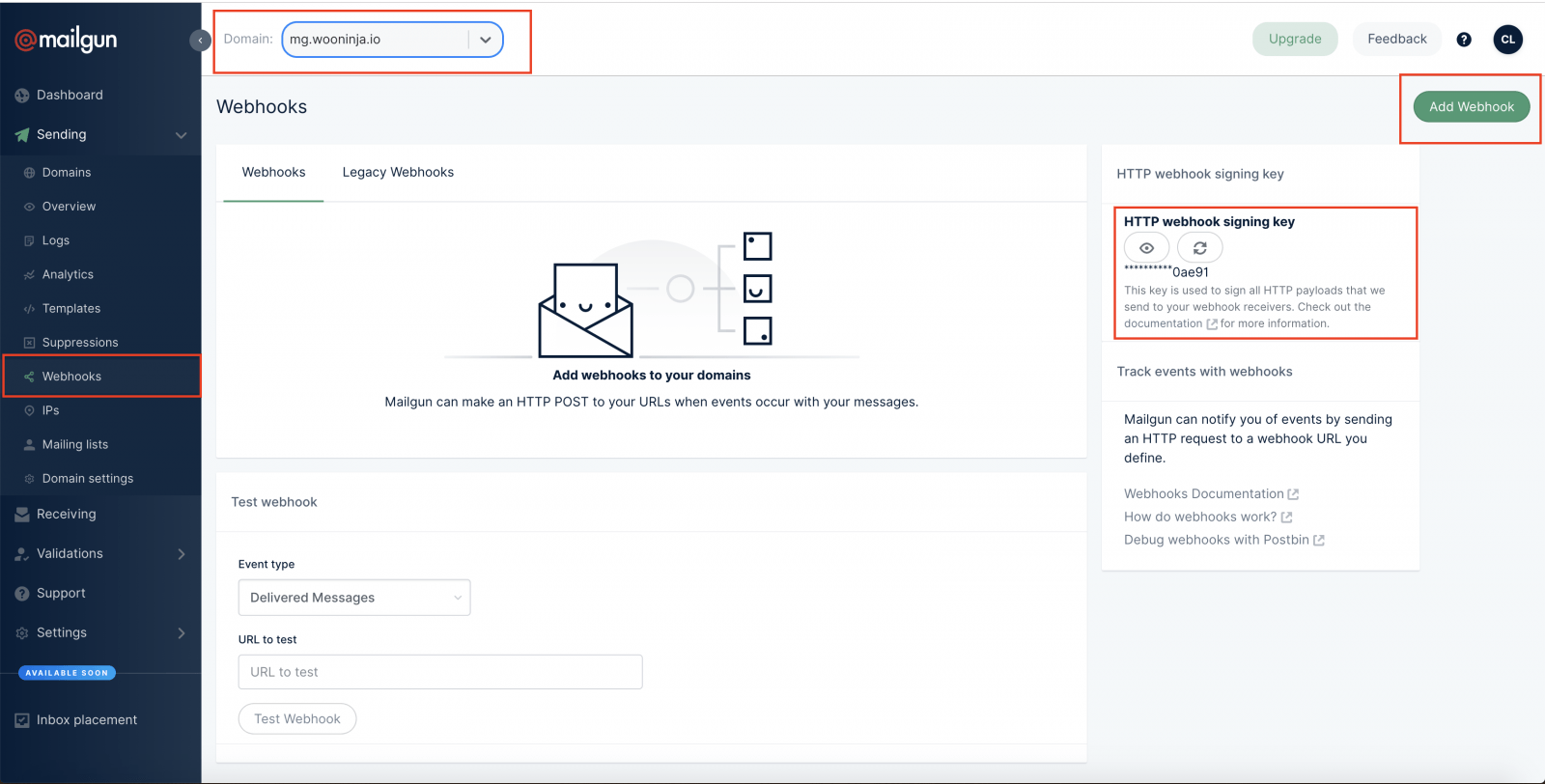The height and width of the screenshot is (784, 1545).
Task: Click the Domain settings gear icon
Action: 29,479
